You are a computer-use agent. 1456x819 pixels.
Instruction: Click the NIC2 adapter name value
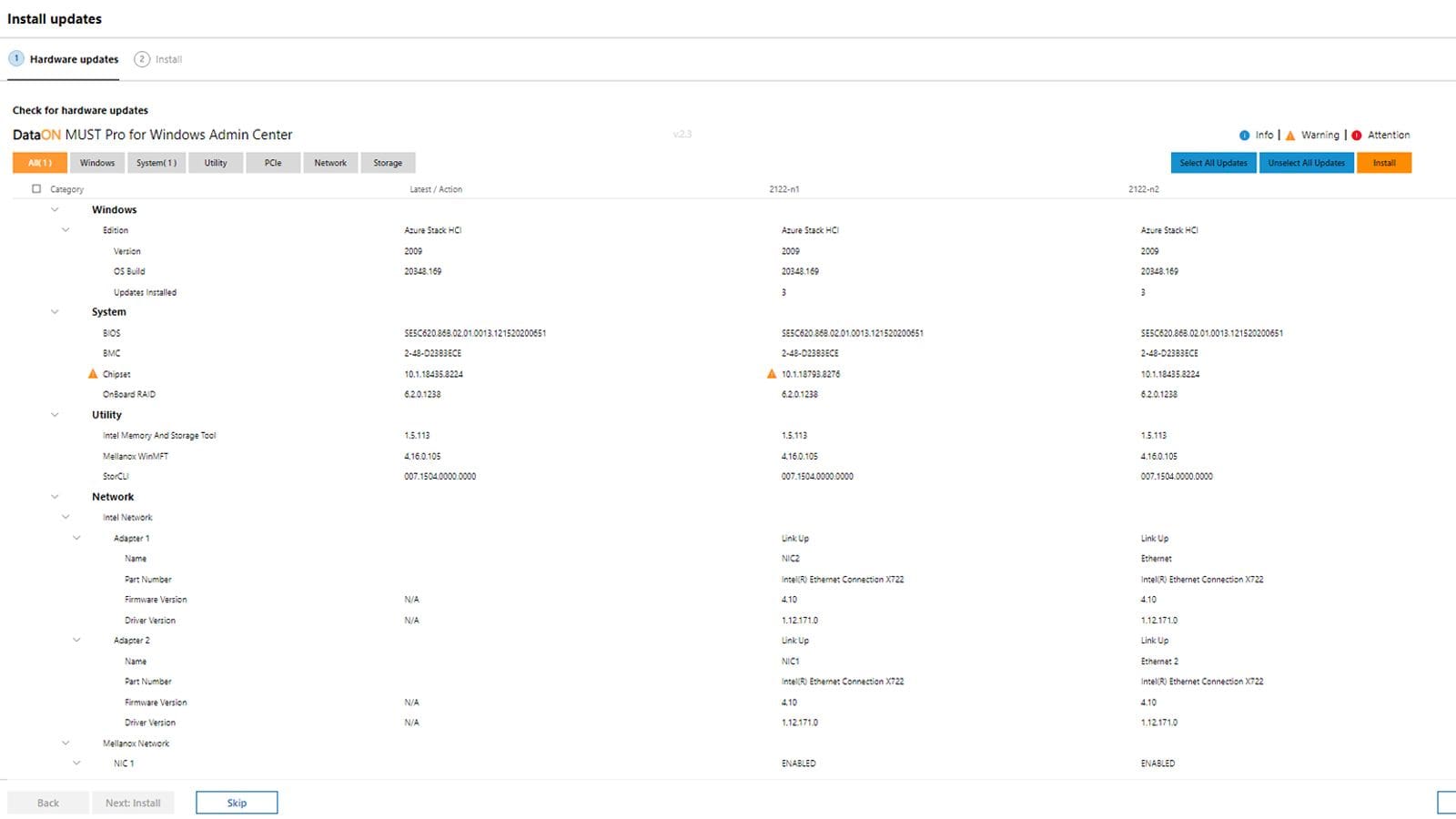[791, 559]
